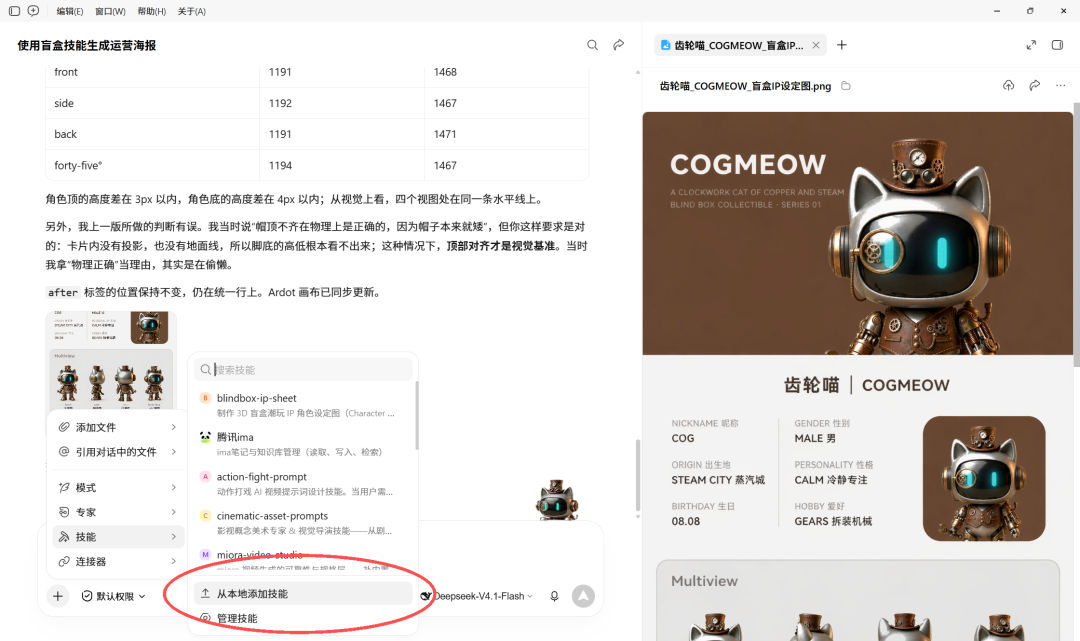The width and height of the screenshot is (1080, 641).
Task: Select the action-fight-prompt skill
Action: (x=303, y=483)
